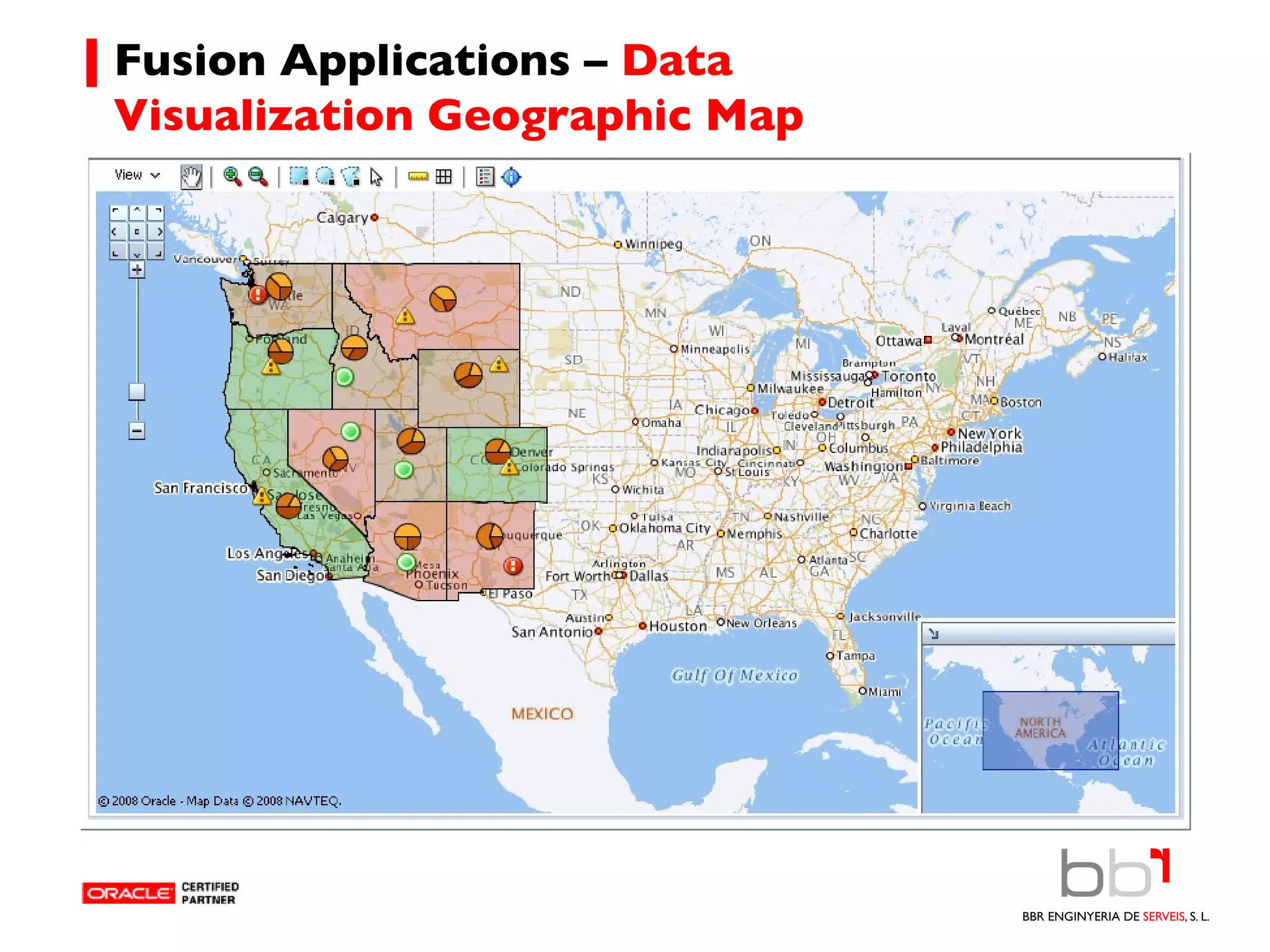Click the Oracle Certified Partner logo
This screenshot has height=952, width=1270.
pos(161,893)
